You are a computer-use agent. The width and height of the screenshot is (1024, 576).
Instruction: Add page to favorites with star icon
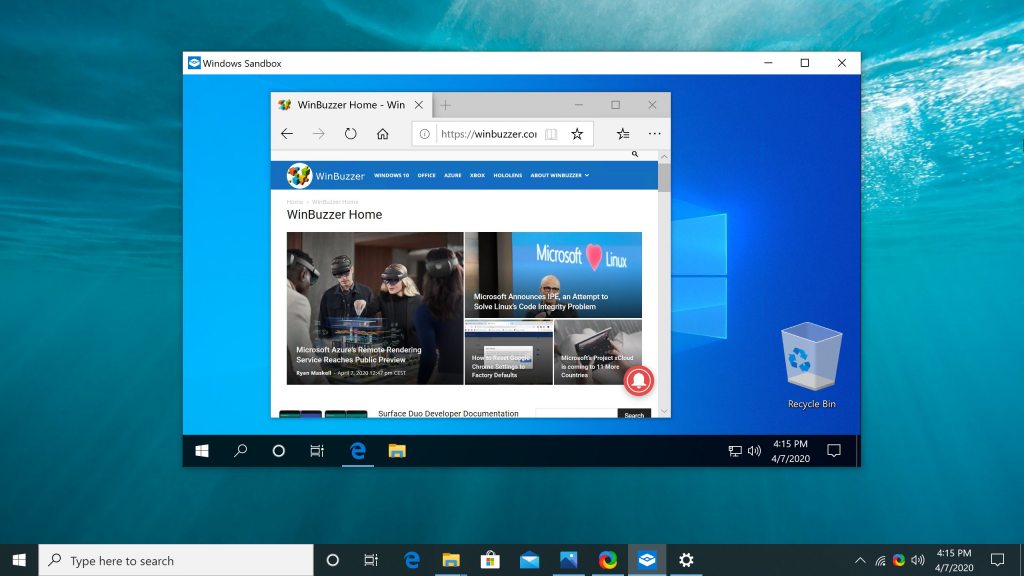click(x=577, y=134)
